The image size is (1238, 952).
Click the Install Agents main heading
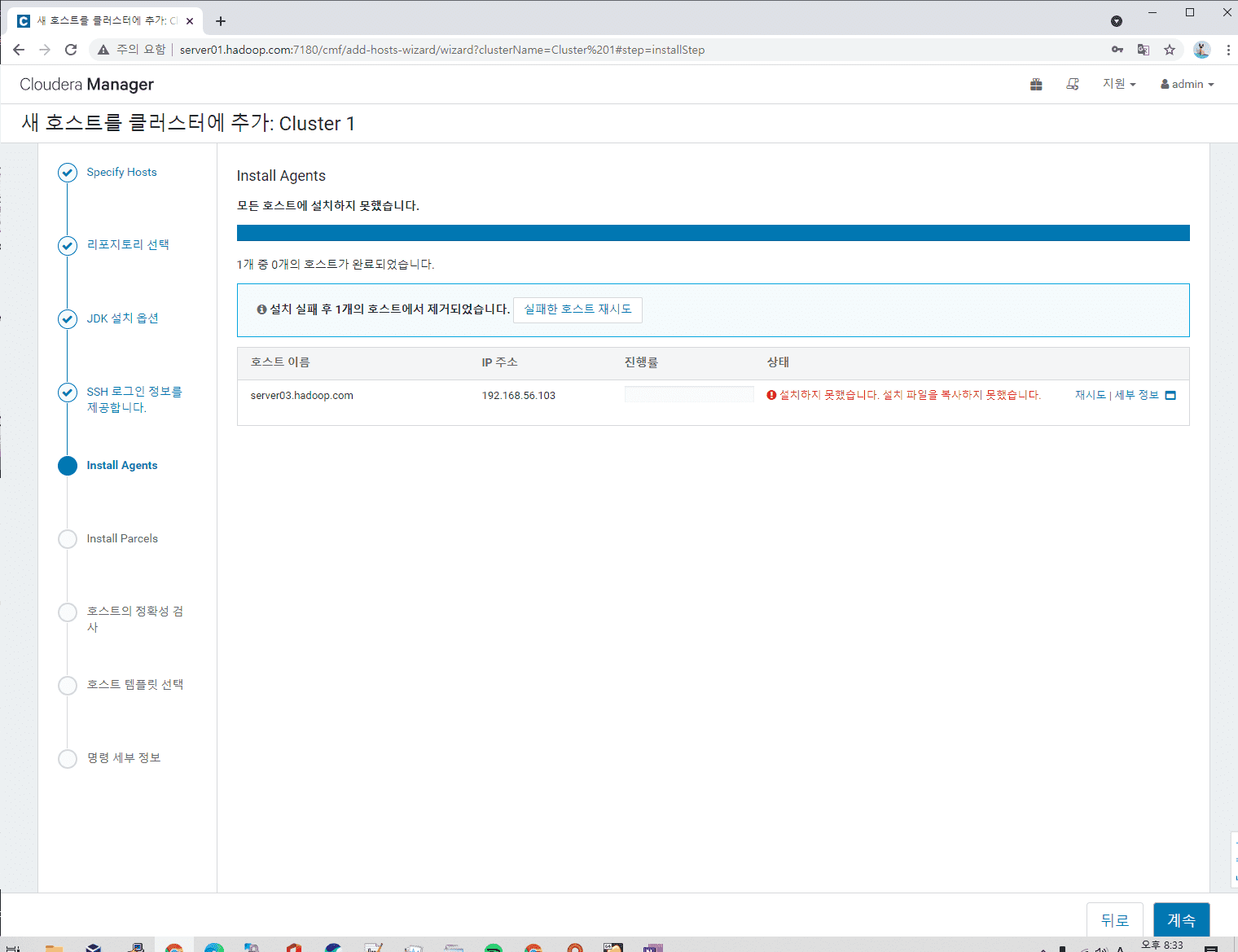coord(281,176)
